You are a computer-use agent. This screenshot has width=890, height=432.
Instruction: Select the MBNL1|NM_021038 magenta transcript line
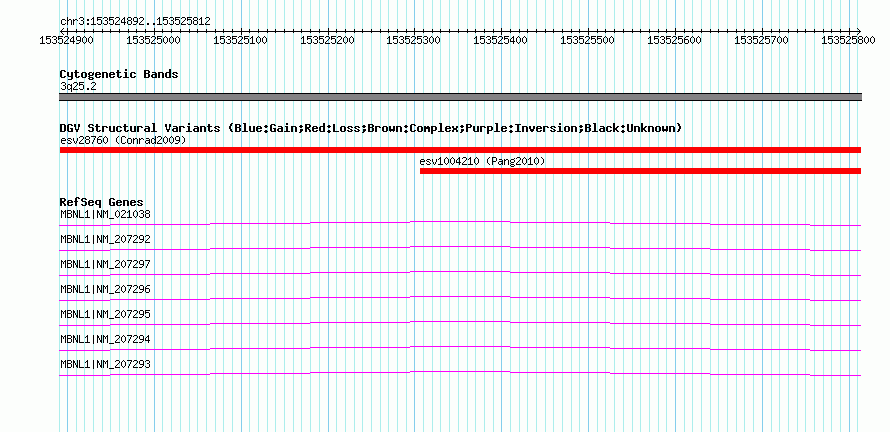460,223
